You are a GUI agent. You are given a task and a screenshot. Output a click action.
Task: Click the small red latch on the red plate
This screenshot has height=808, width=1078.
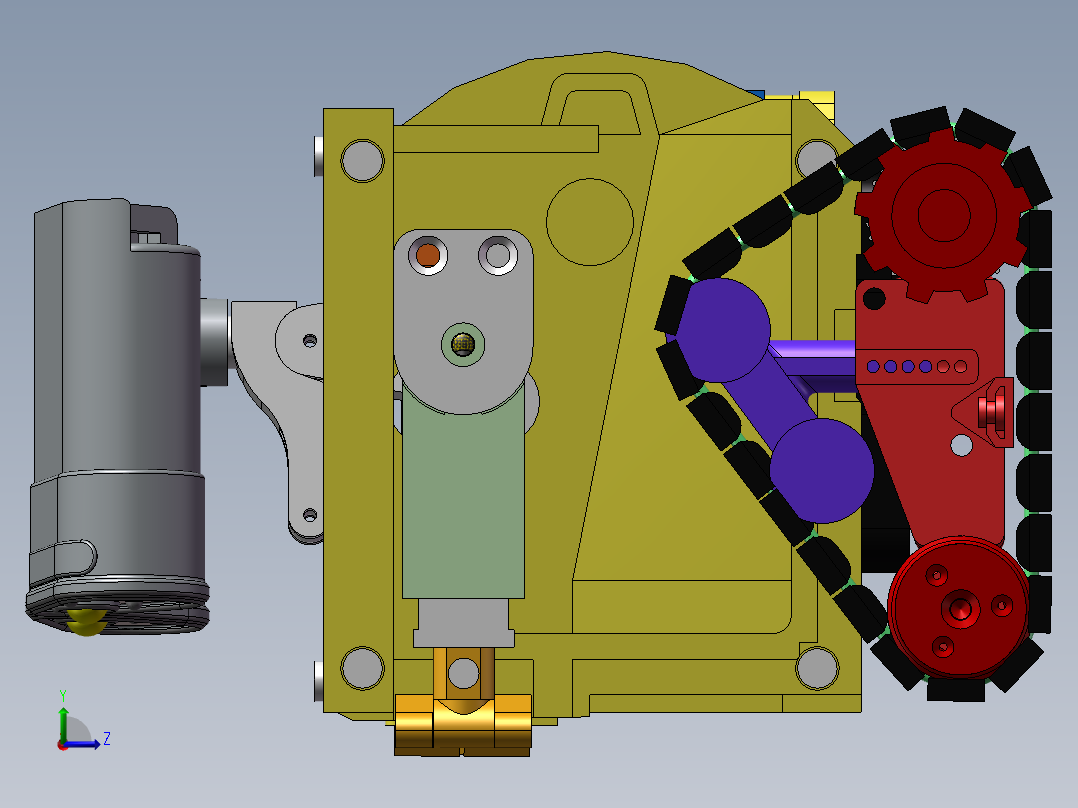pos(992,411)
